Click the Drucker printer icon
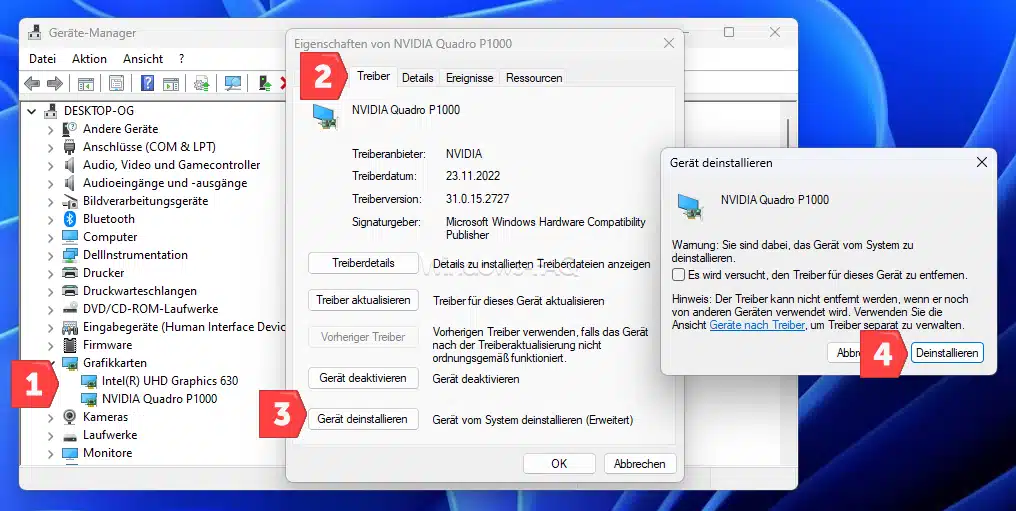 click(70, 273)
